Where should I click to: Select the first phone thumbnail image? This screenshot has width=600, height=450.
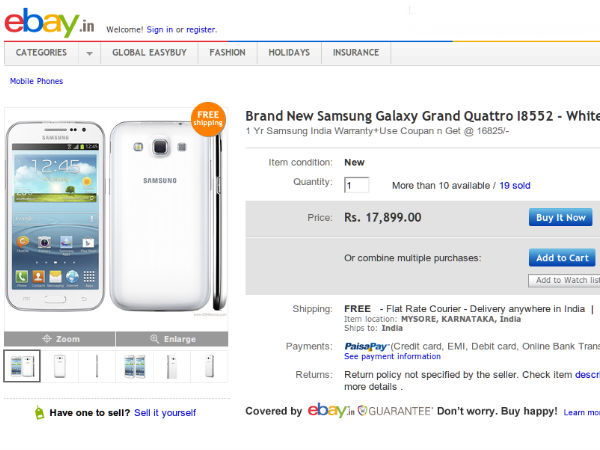click(22, 366)
